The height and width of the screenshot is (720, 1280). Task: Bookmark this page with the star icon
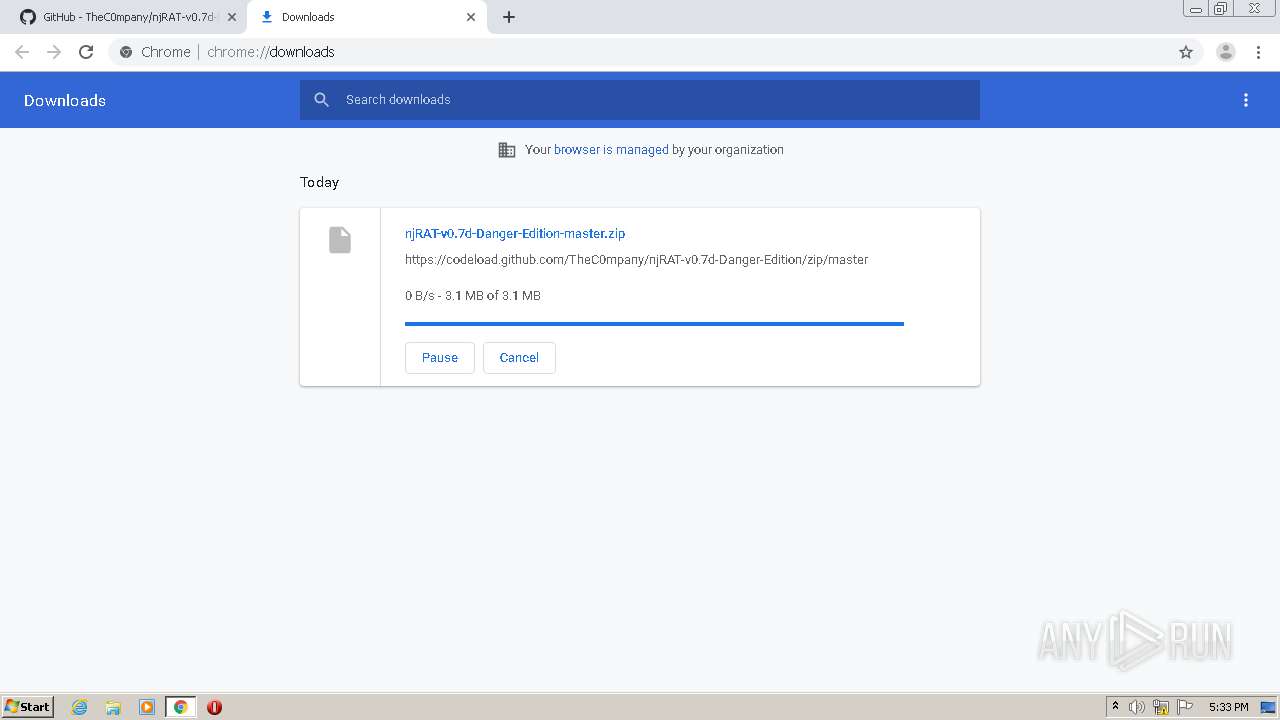[x=1186, y=52]
